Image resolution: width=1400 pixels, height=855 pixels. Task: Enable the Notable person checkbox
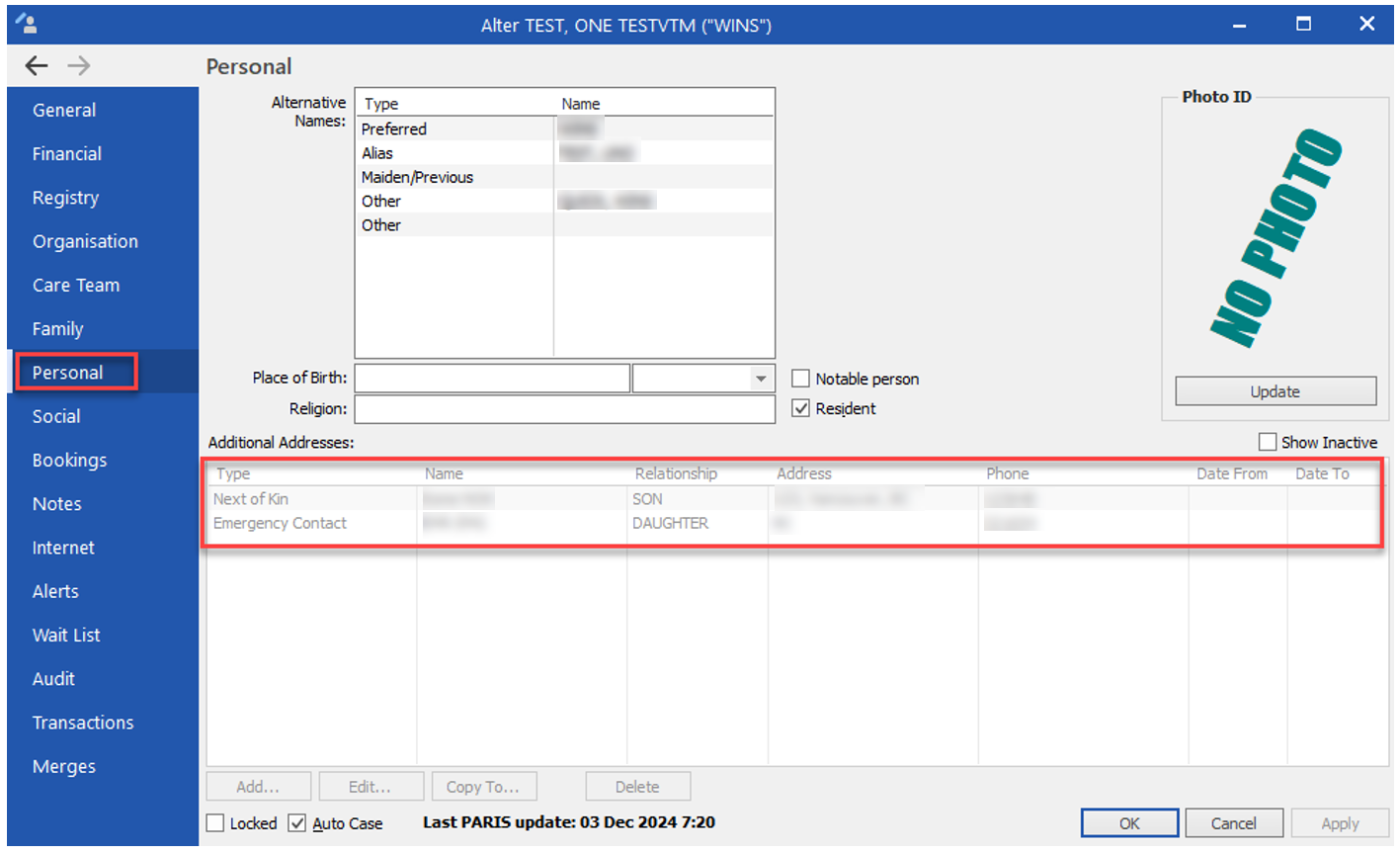801,379
